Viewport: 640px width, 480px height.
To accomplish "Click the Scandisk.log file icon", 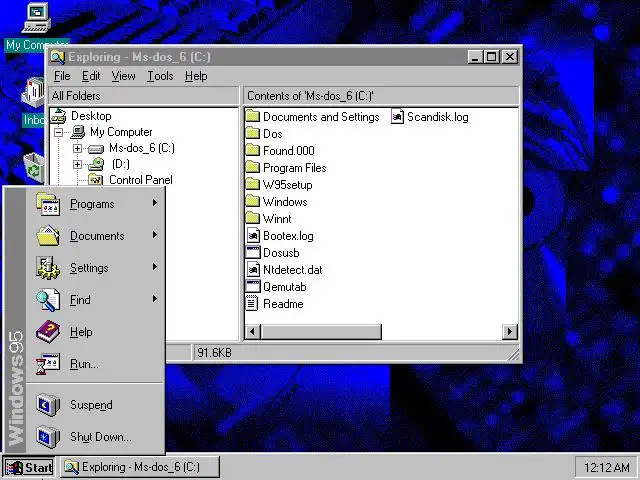I will 398,117.
